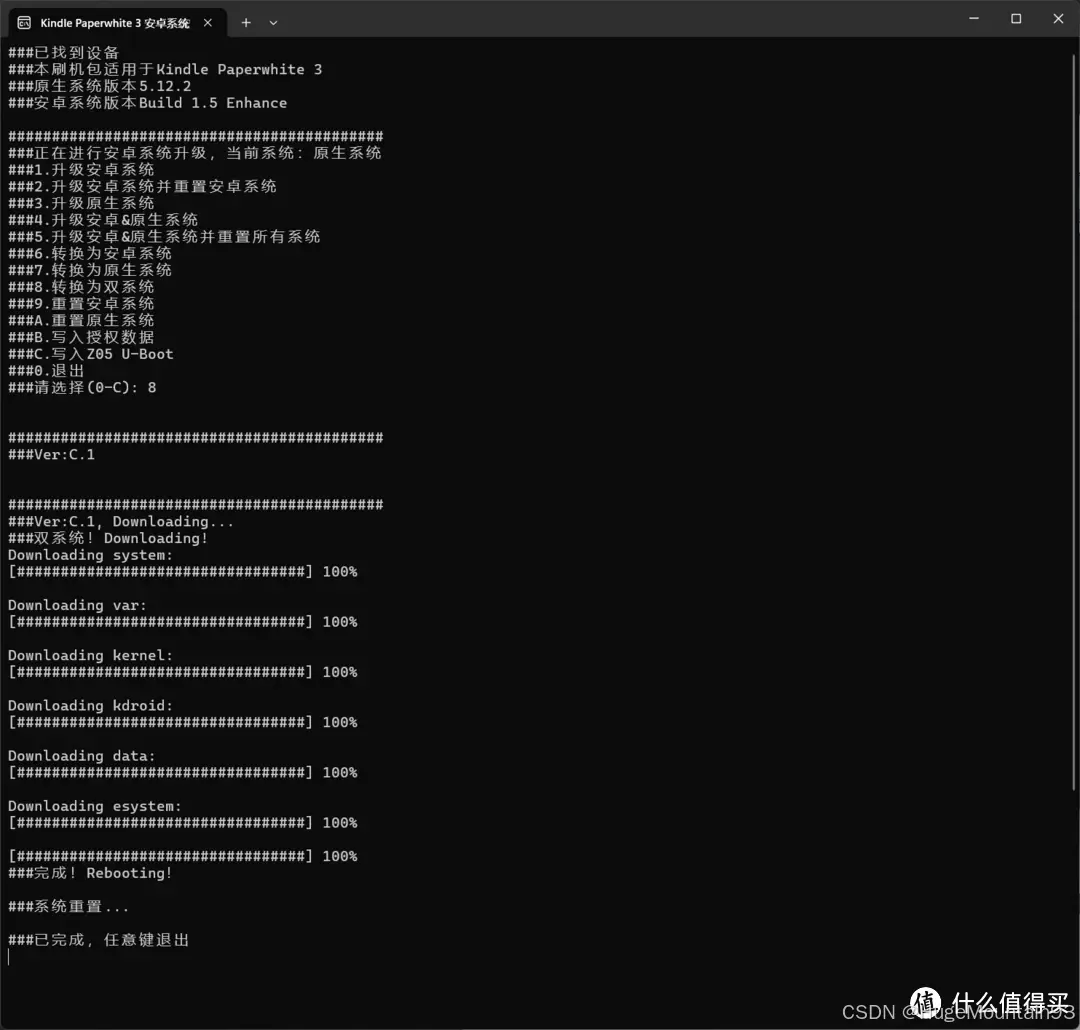Click the 'Downloading esystem:' label
Viewport: 1080px width, 1030px height.
(x=95, y=807)
